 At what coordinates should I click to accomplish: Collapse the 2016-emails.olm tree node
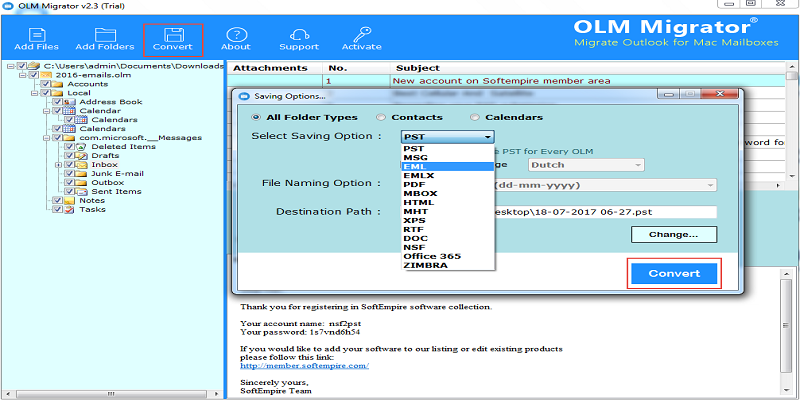[x=22, y=75]
